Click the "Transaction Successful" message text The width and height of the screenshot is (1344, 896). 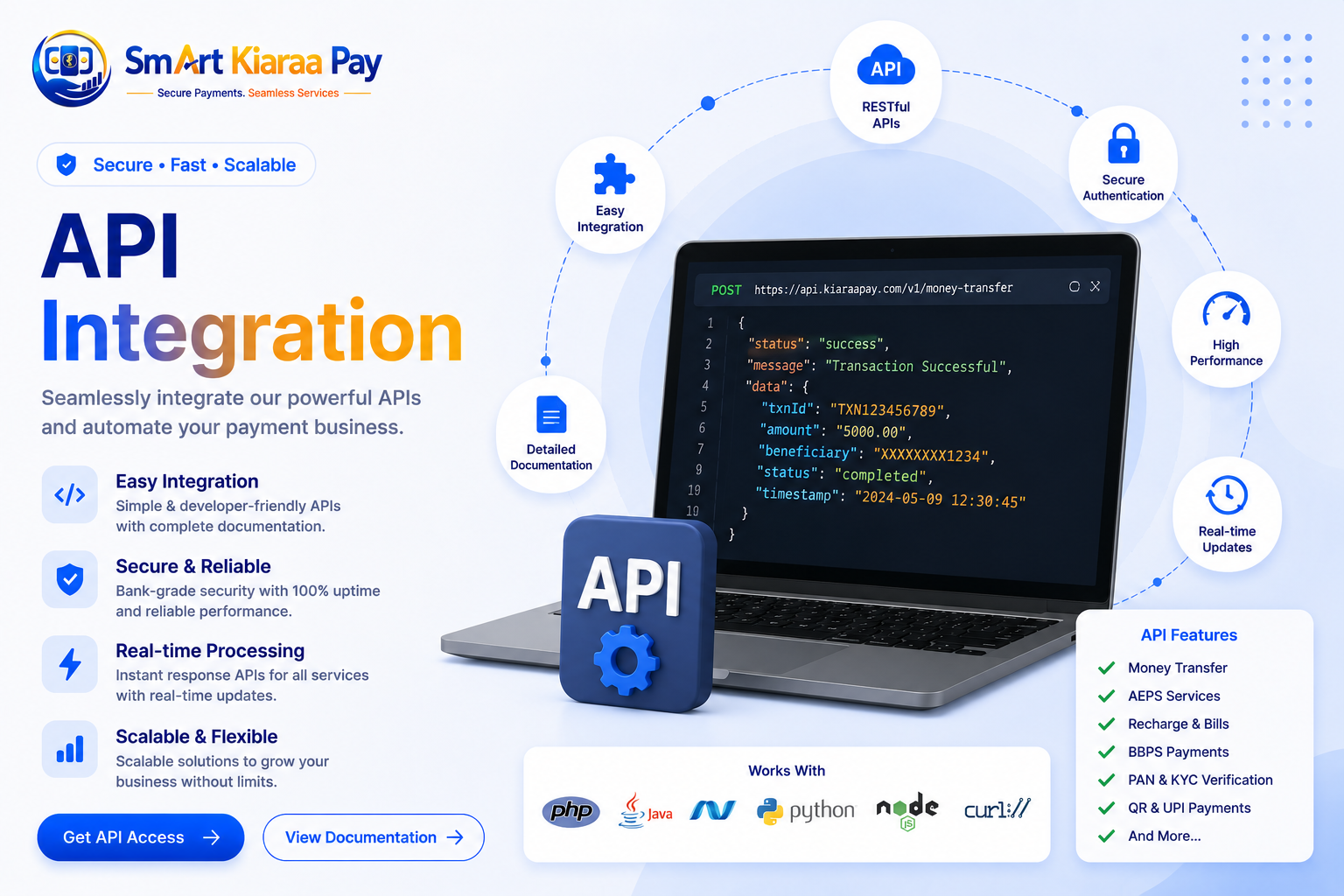click(916, 366)
